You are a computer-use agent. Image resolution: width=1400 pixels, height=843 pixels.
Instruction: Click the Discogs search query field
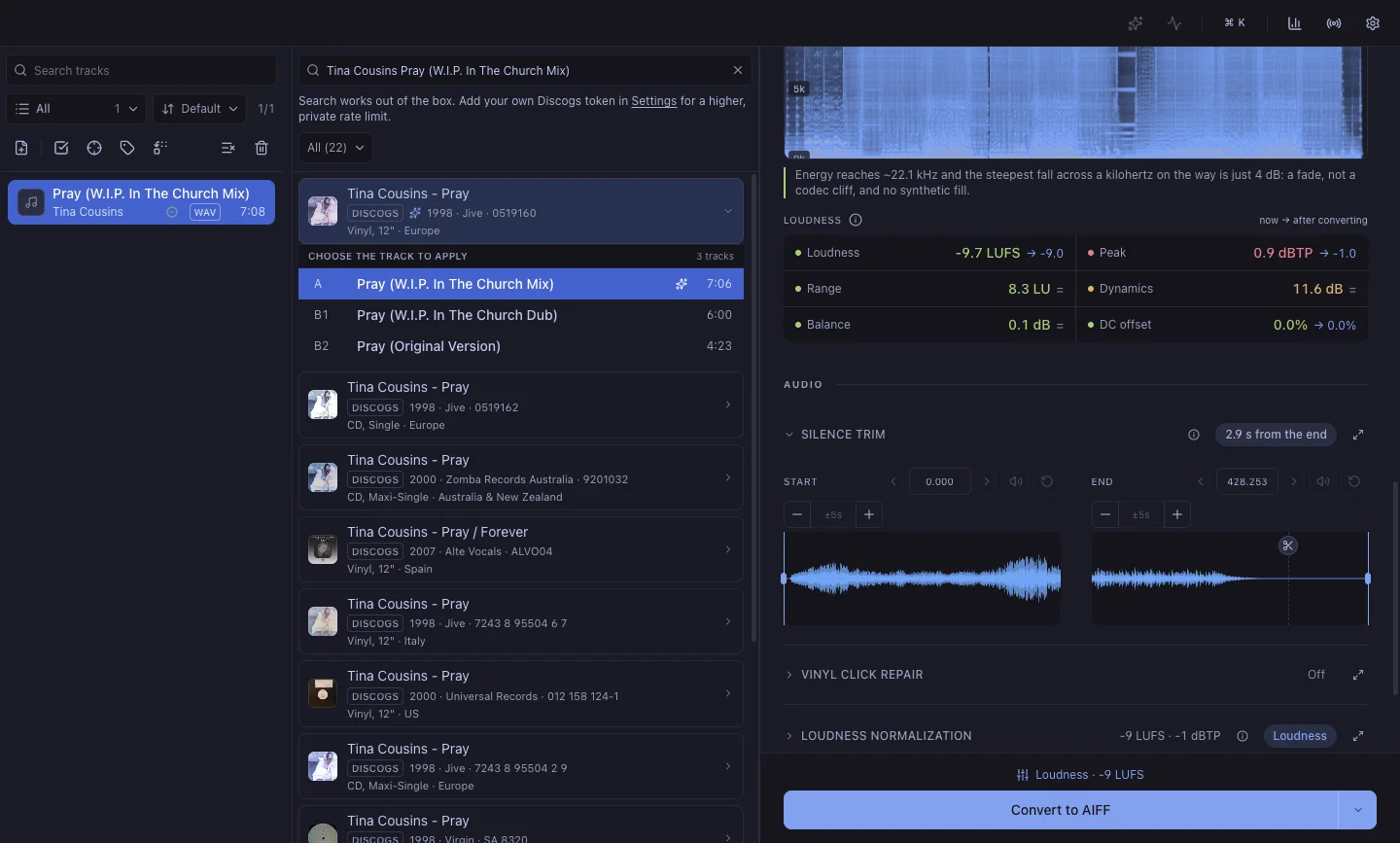point(525,70)
